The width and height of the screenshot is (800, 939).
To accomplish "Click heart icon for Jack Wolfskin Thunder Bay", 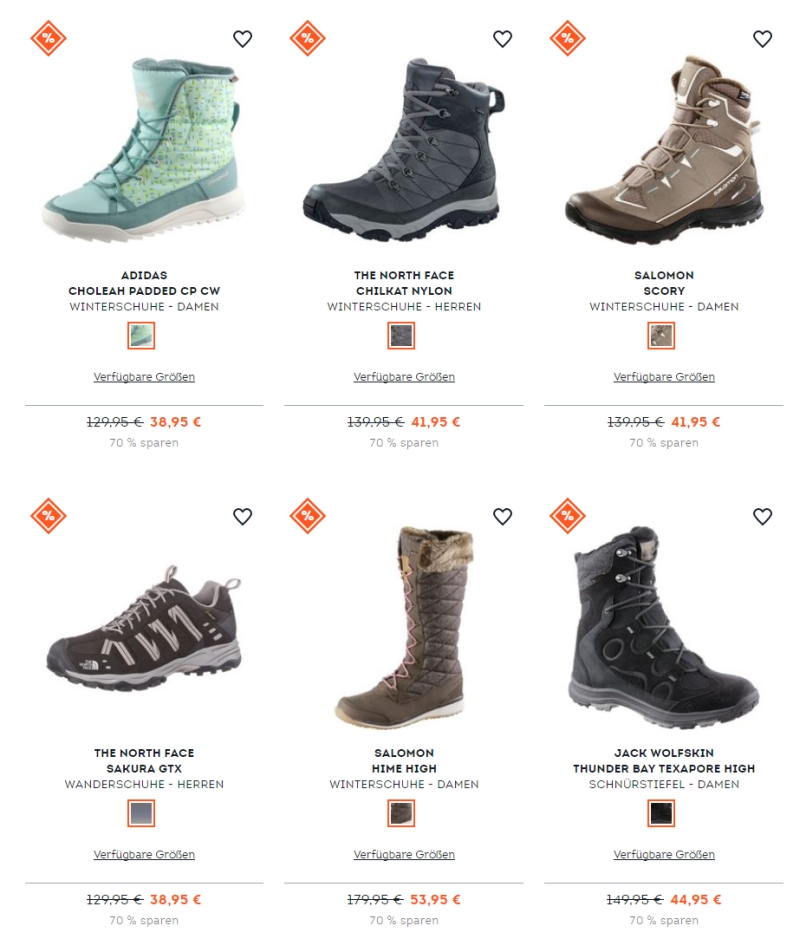I will tap(762, 516).
